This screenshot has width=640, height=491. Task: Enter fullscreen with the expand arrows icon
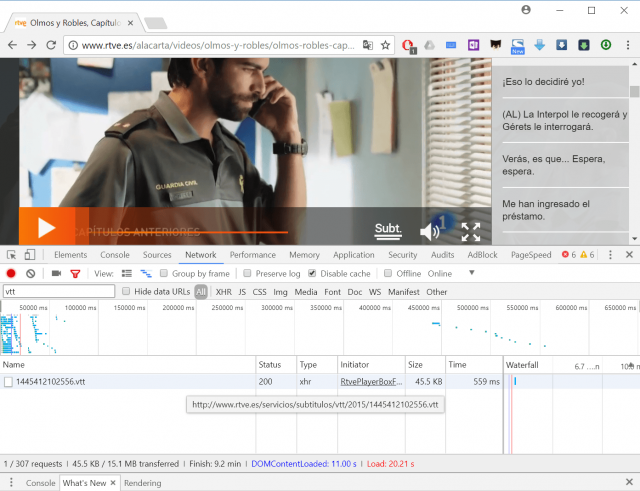(471, 232)
